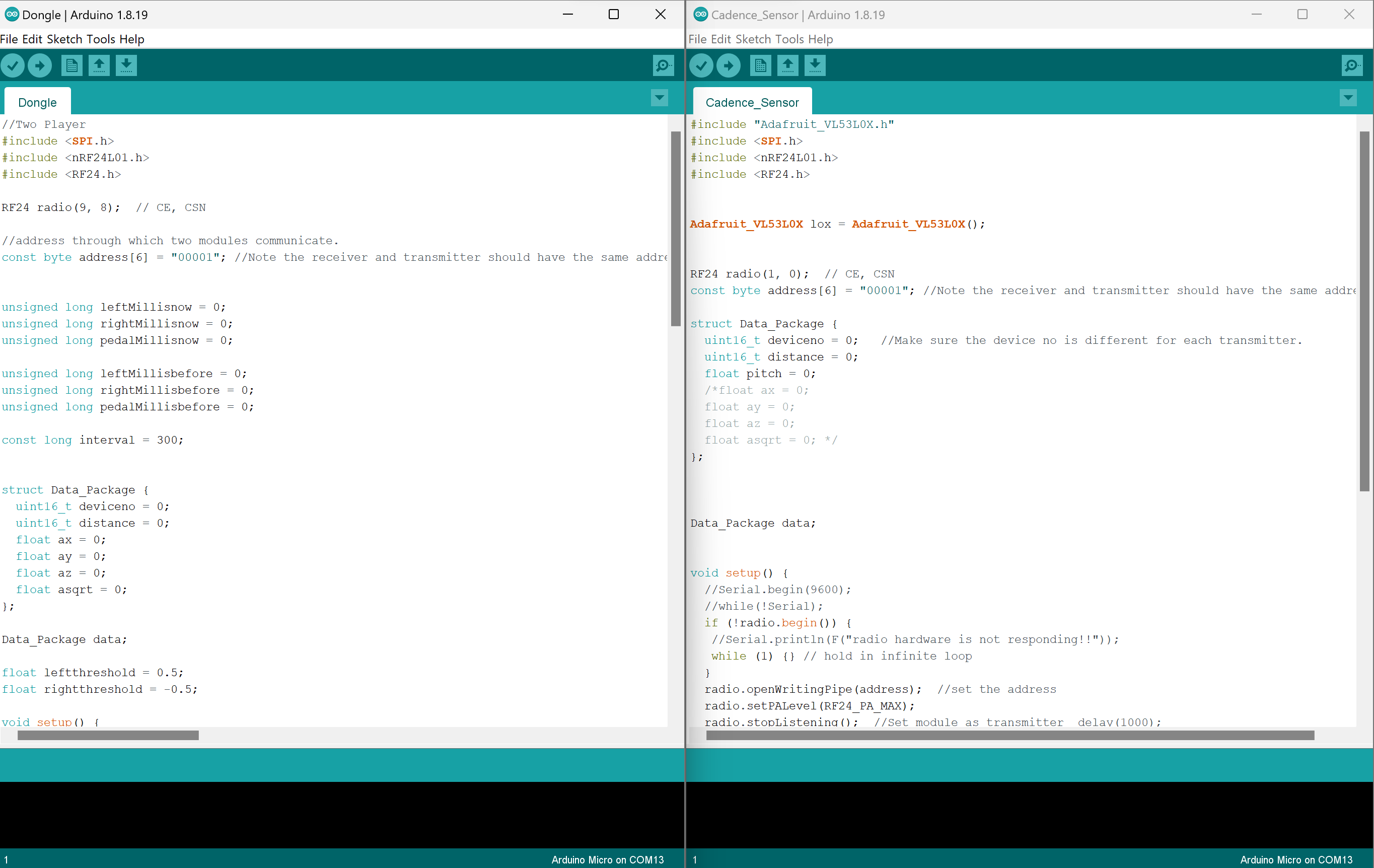This screenshot has height=868, width=1374.
Task: Click 'unsigned long pedalMillisnow' line
Action: pos(117,340)
